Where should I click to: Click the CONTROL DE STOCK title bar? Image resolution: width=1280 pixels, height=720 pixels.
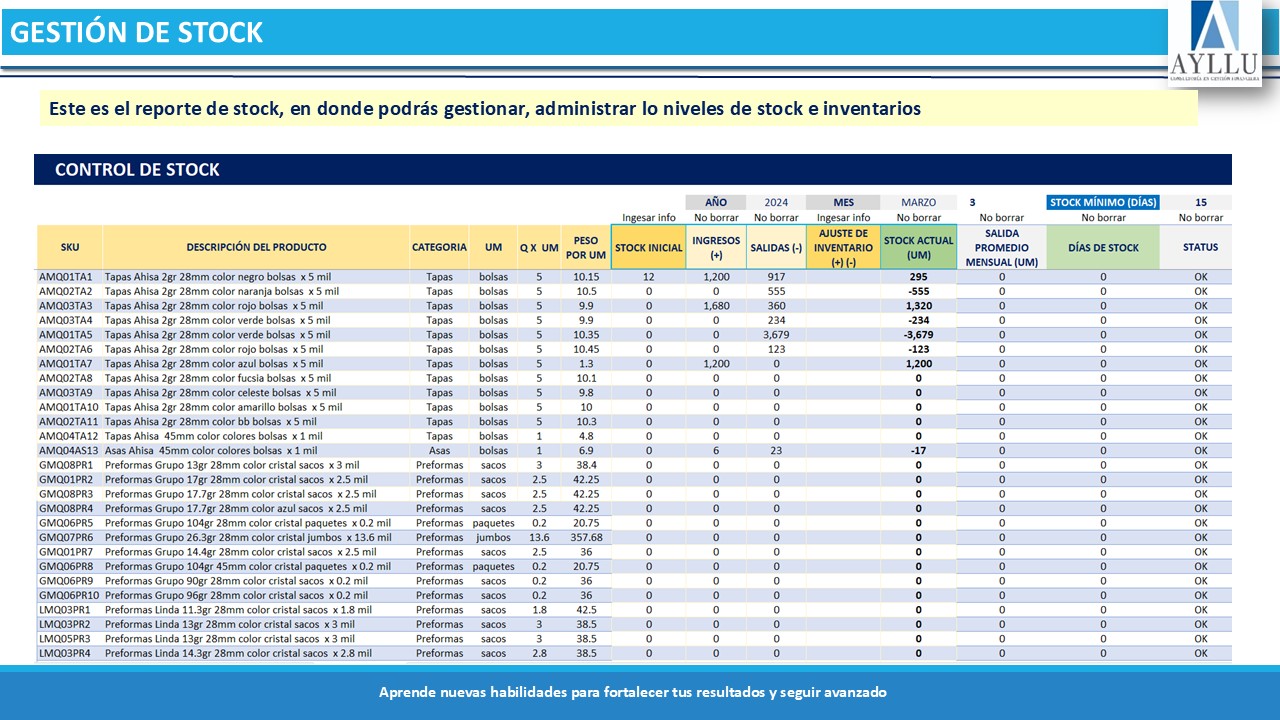click(x=632, y=170)
